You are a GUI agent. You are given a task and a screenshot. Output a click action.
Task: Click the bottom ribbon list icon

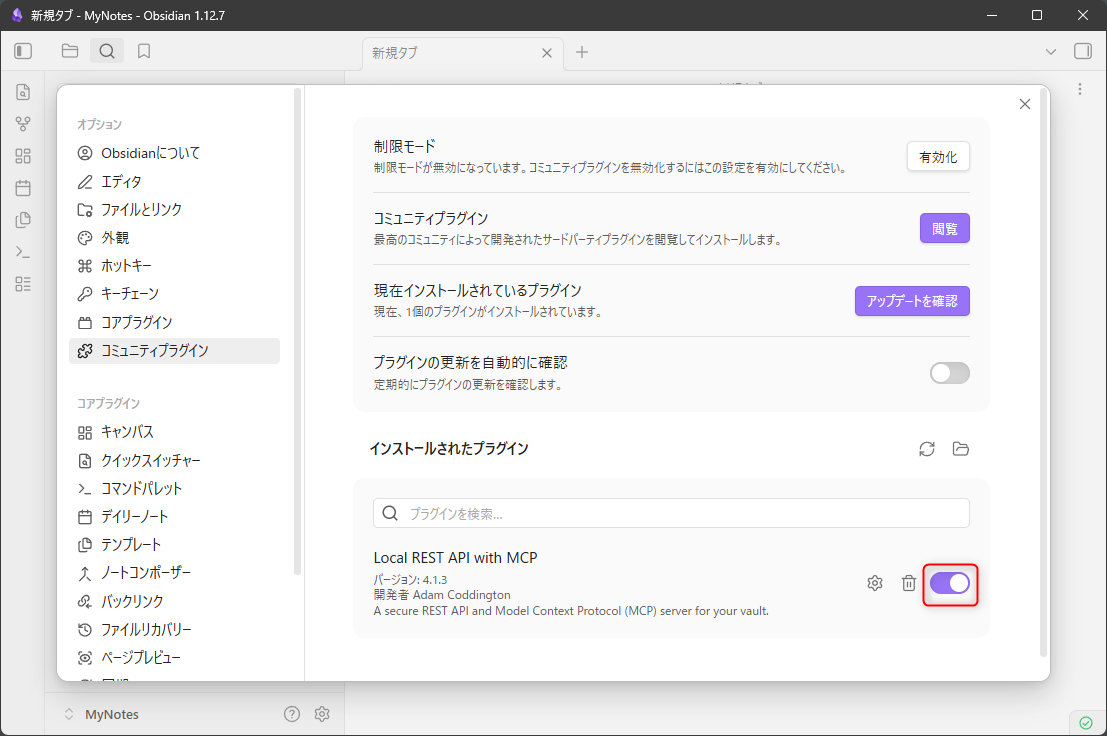click(23, 284)
